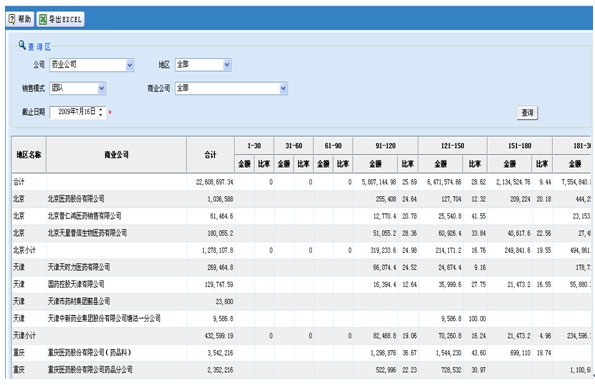Viewport: 595px width, 385px height.
Task: Click 比率 subheader under 91-120
Action: pyautogui.click(x=408, y=164)
